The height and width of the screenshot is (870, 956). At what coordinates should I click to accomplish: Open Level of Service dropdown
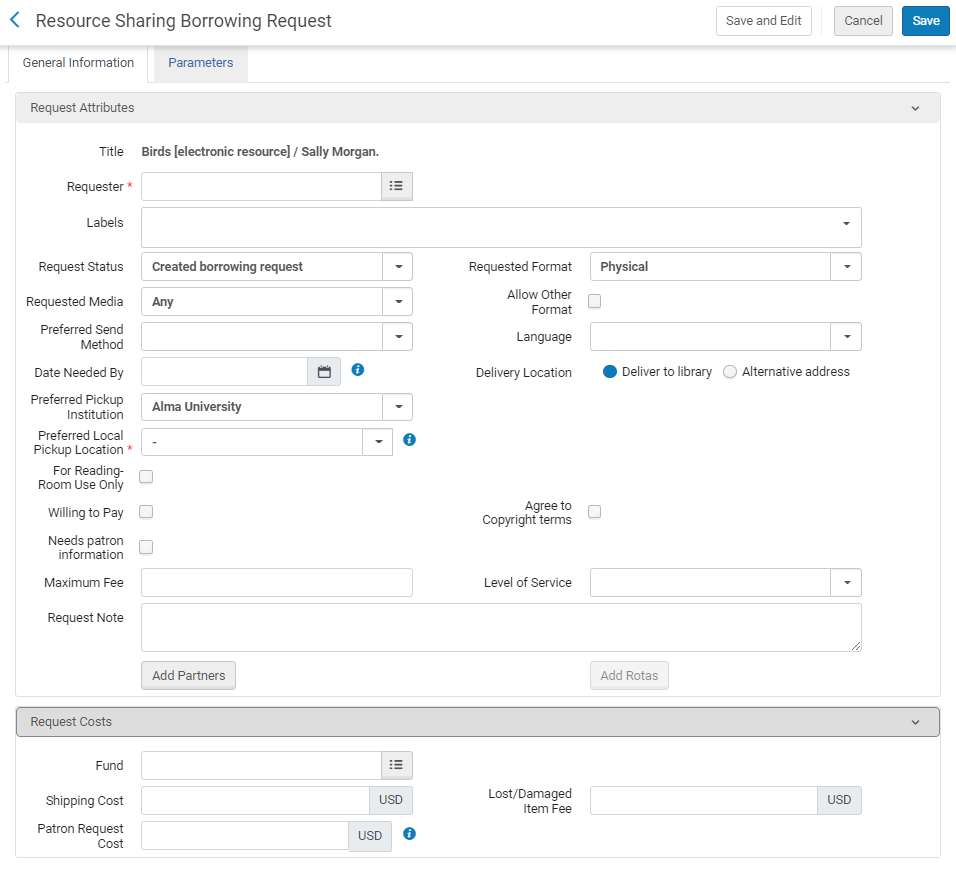(847, 582)
